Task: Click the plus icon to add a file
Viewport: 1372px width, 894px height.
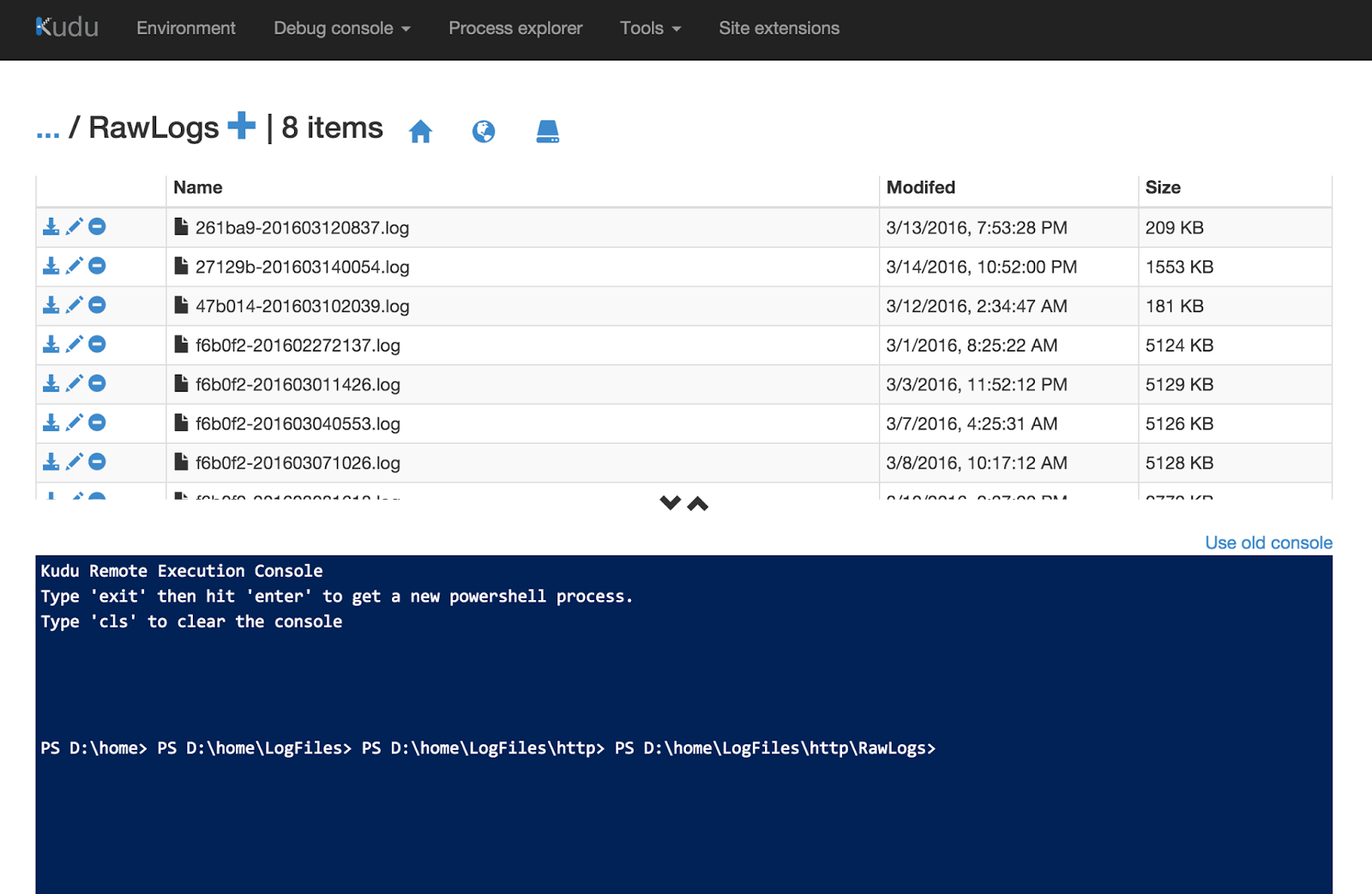Action: point(242,126)
